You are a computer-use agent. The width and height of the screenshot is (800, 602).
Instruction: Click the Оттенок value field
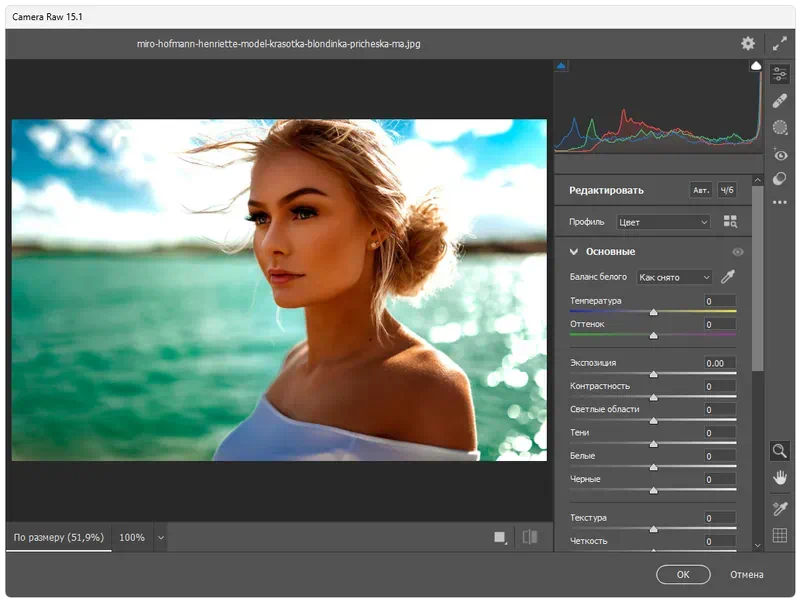point(720,324)
